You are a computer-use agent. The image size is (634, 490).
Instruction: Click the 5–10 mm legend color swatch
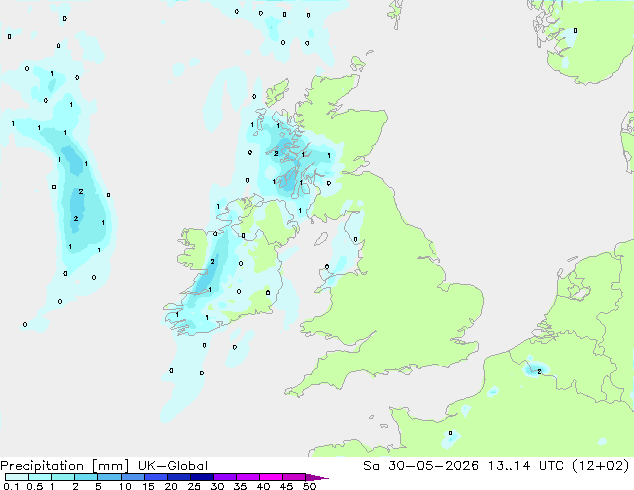(109, 477)
